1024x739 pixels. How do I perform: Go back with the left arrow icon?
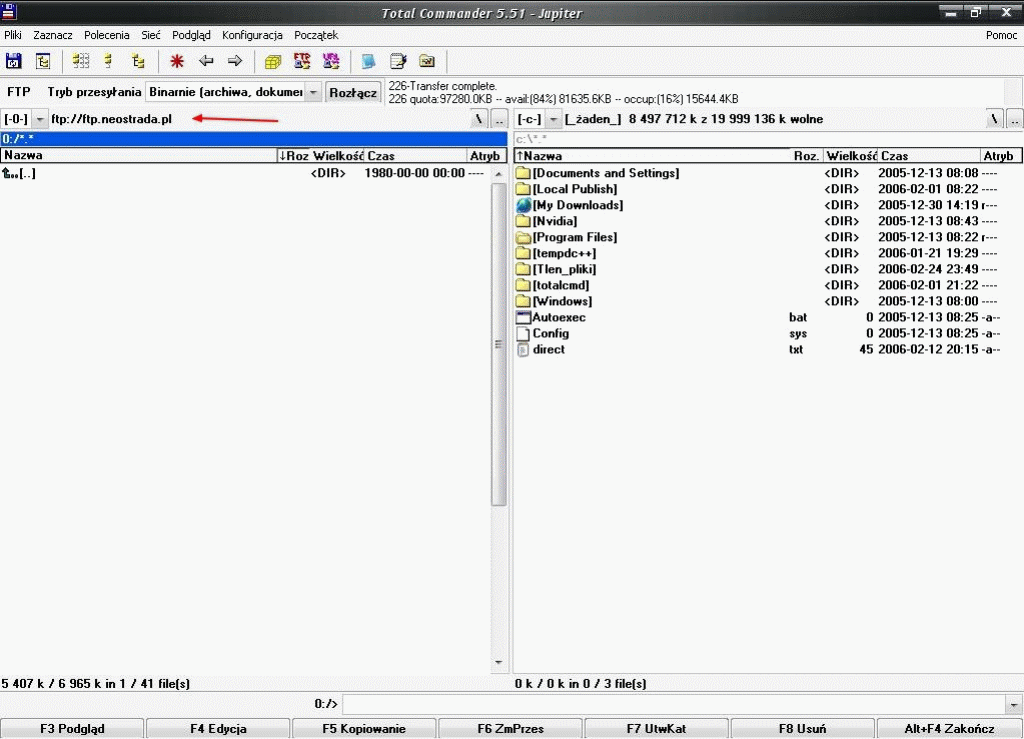pos(206,61)
